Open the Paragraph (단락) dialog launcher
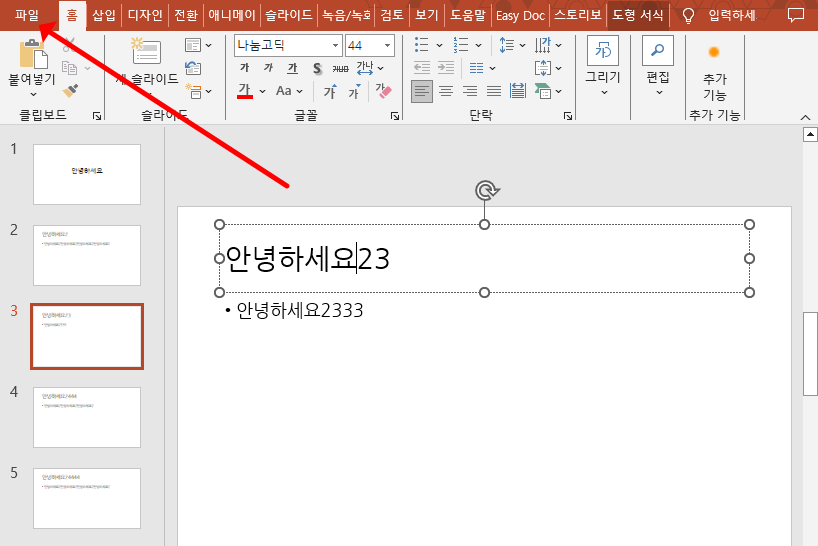This screenshot has width=818, height=546. (568, 116)
